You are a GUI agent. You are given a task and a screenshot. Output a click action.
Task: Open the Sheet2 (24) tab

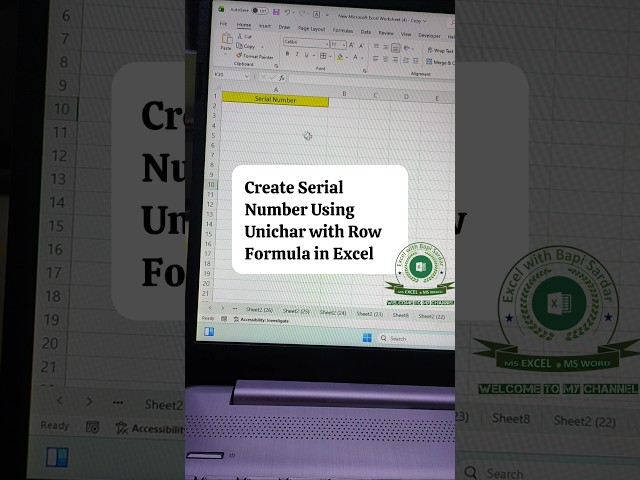pos(333,313)
